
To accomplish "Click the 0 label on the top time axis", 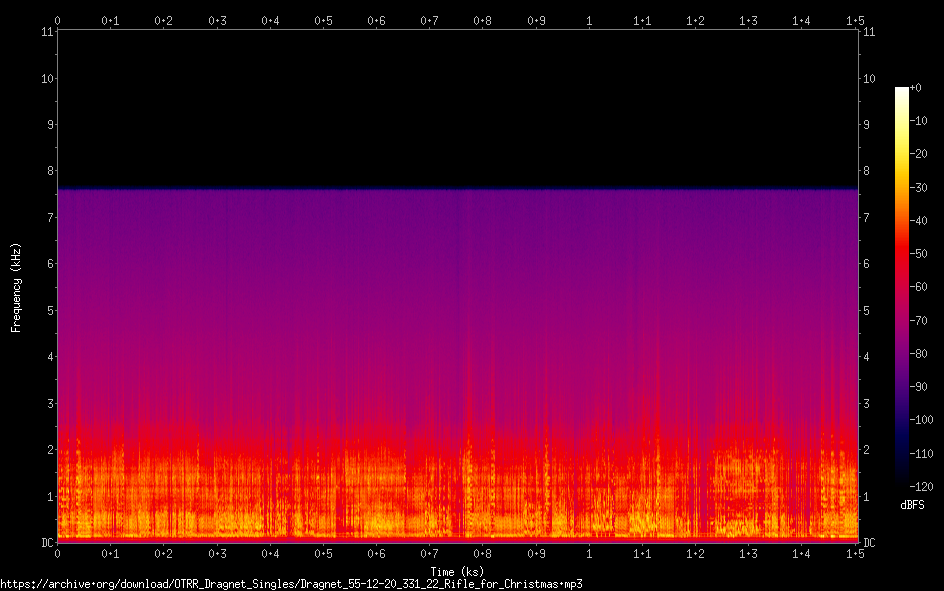I will (x=58, y=19).
